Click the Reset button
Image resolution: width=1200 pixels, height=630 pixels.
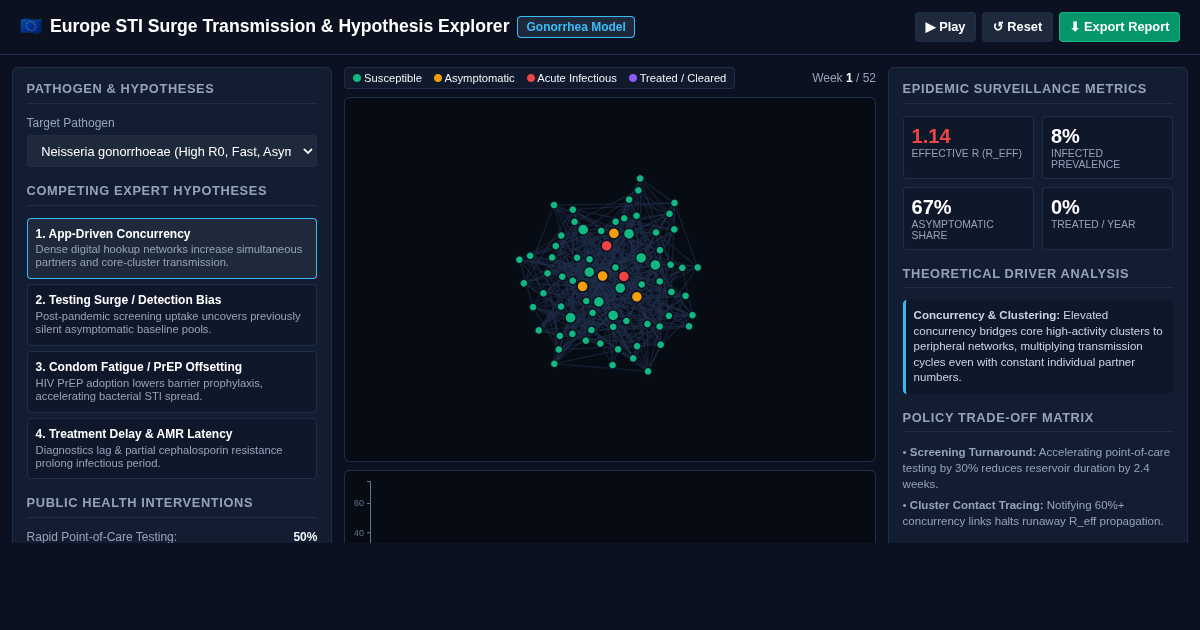[1017, 27]
